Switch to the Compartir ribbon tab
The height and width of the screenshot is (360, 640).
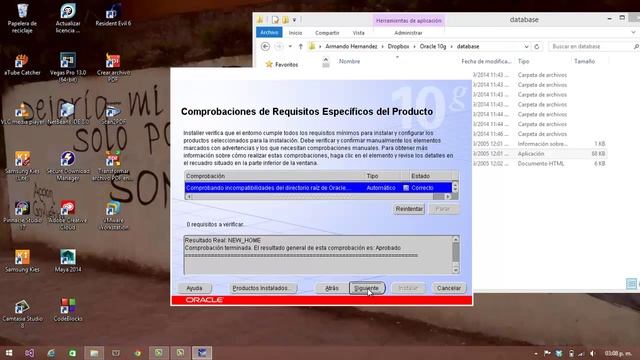tap(327, 33)
